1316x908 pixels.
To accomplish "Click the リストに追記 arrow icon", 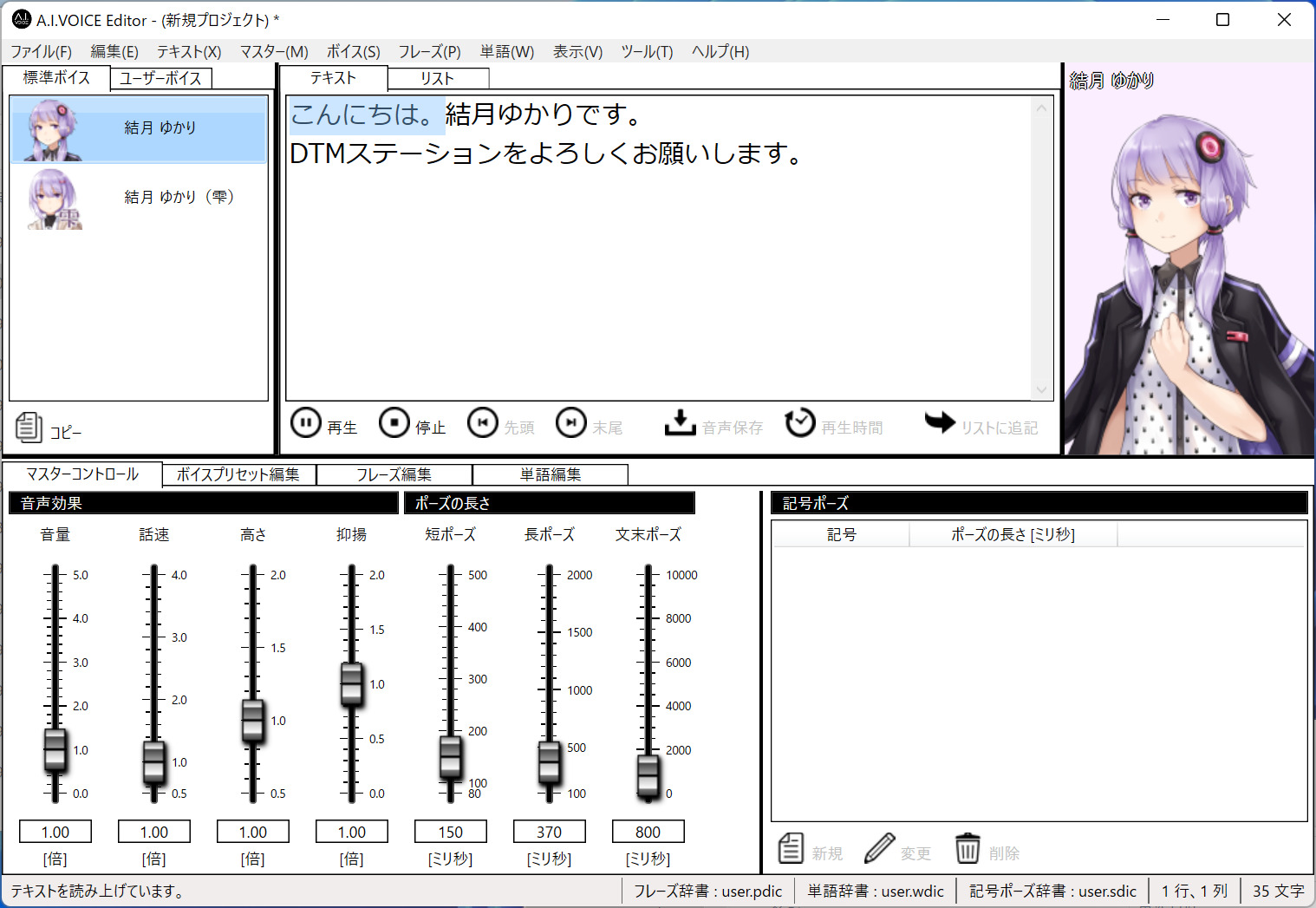I will click(x=940, y=422).
